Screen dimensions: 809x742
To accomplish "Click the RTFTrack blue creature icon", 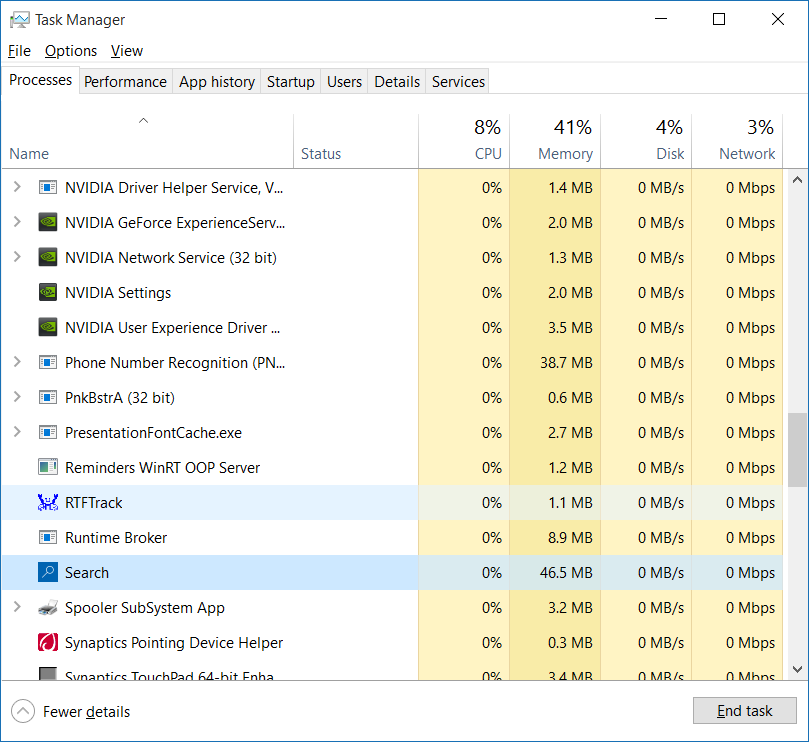I will click(x=48, y=503).
